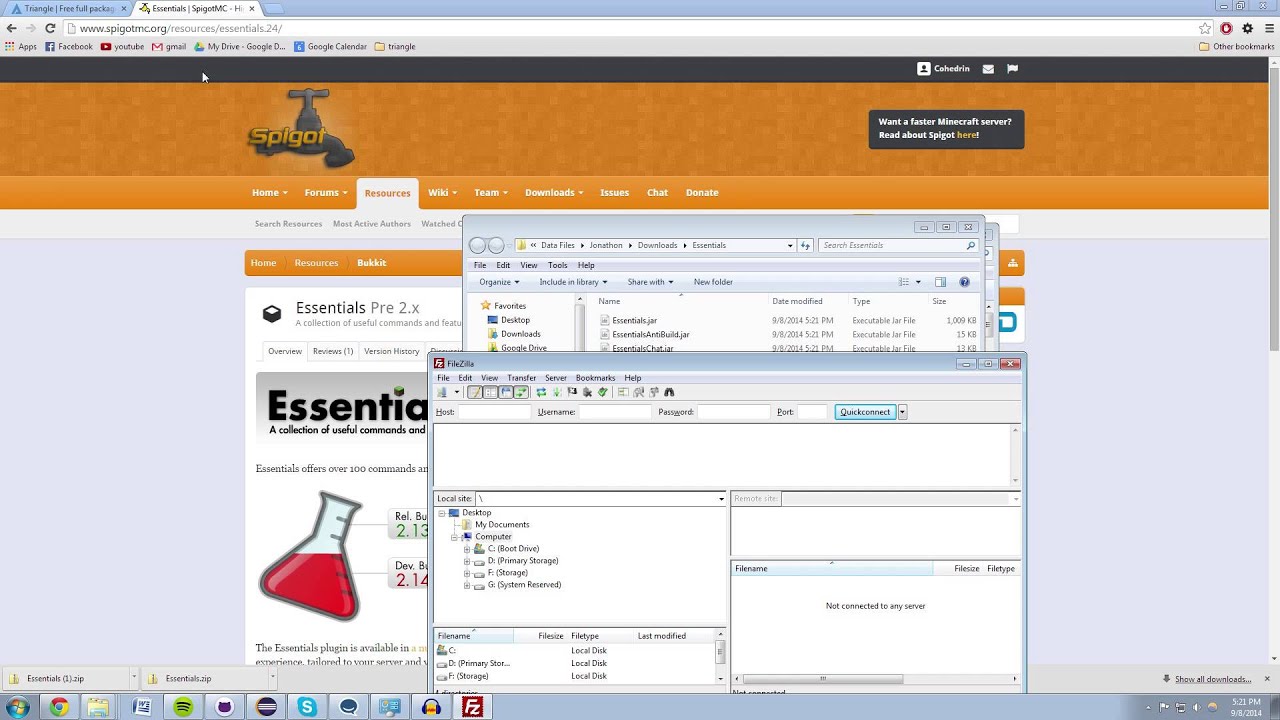Open Spotify from the taskbar
Image resolution: width=1280 pixels, height=720 pixels.
coord(183,707)
